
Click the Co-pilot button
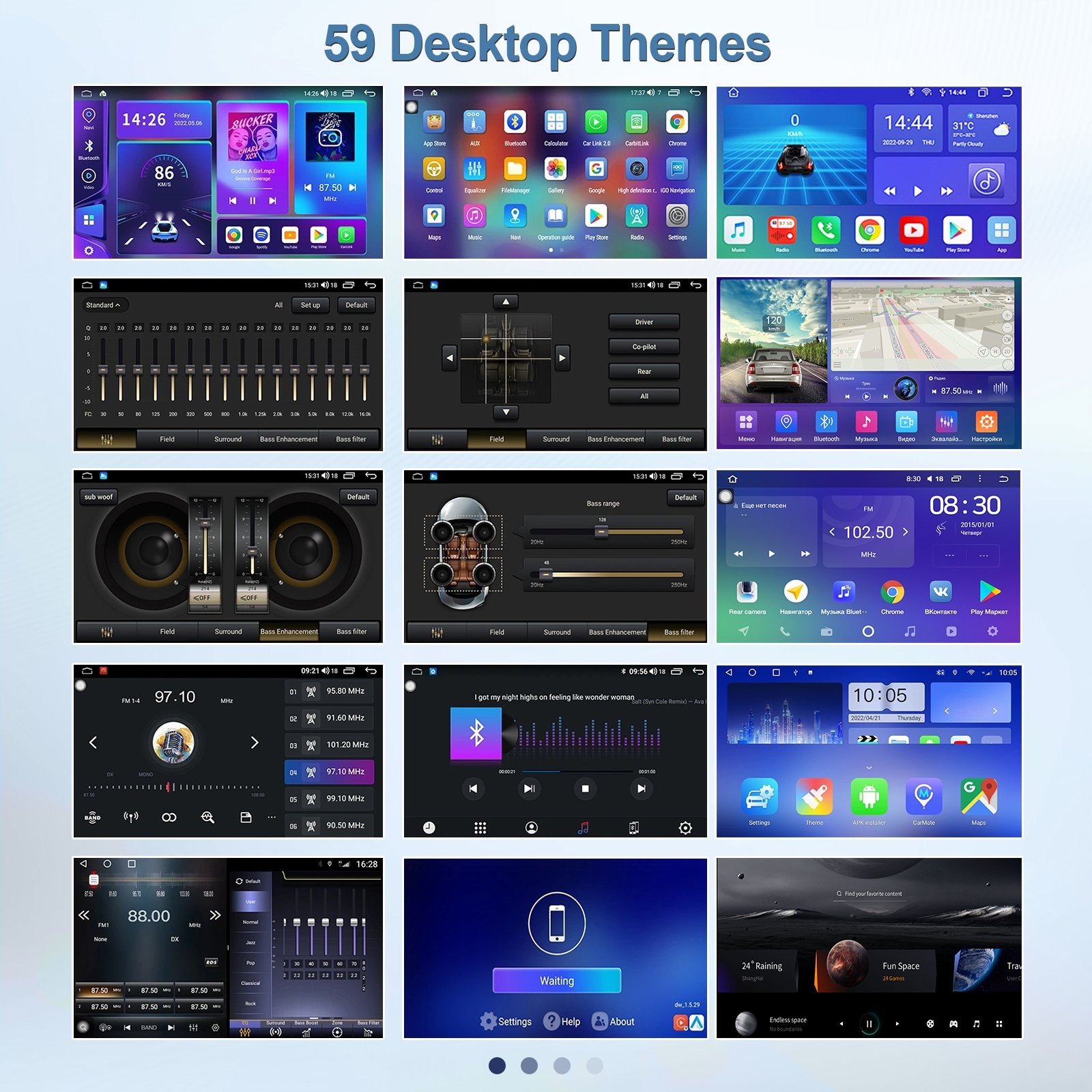pos(644,347)
